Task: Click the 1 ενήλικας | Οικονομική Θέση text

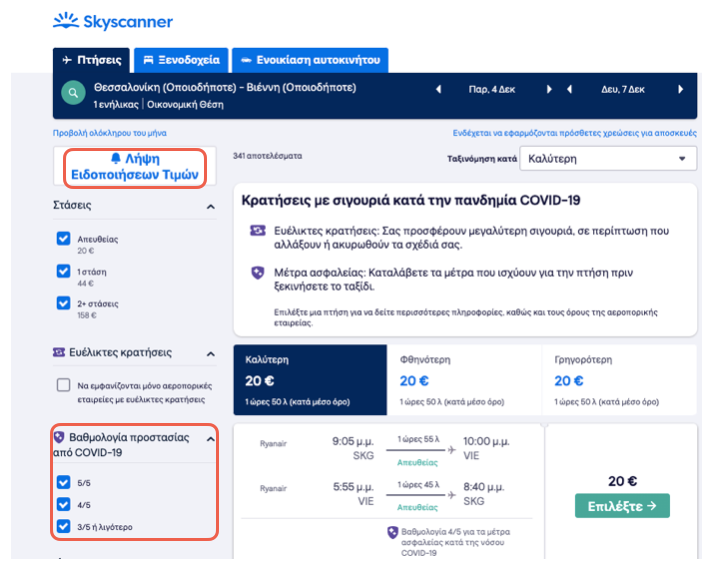Action: coord(158,104)
